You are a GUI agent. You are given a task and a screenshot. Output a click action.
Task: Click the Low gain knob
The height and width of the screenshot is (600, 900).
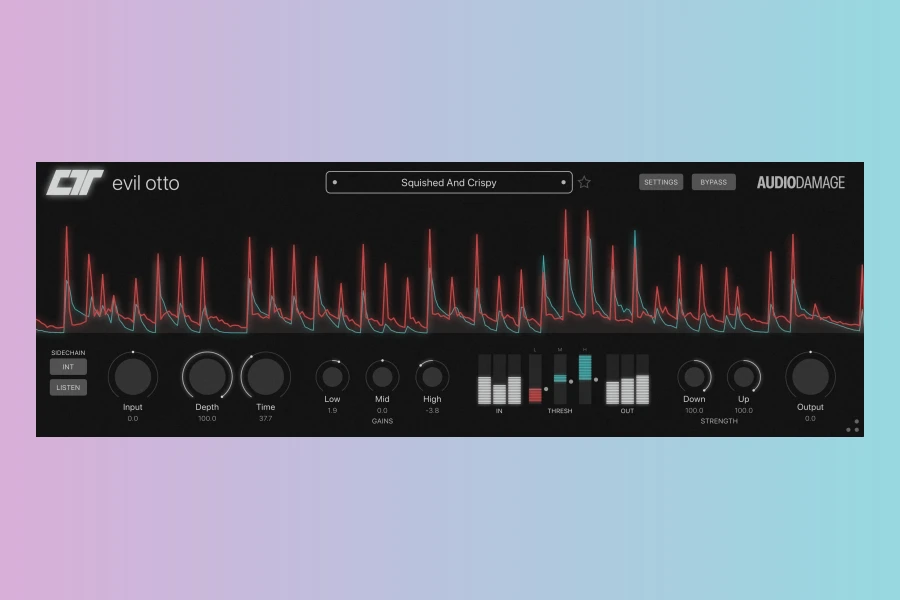pyautogui.click(x=332, y=376)
